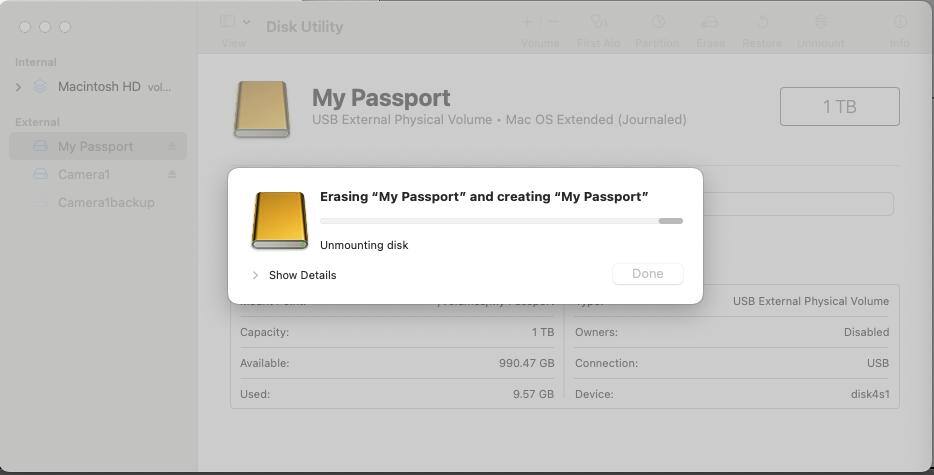Click the erase progress bar
This screenshot has height=475, width=934.
pos(501,221)
